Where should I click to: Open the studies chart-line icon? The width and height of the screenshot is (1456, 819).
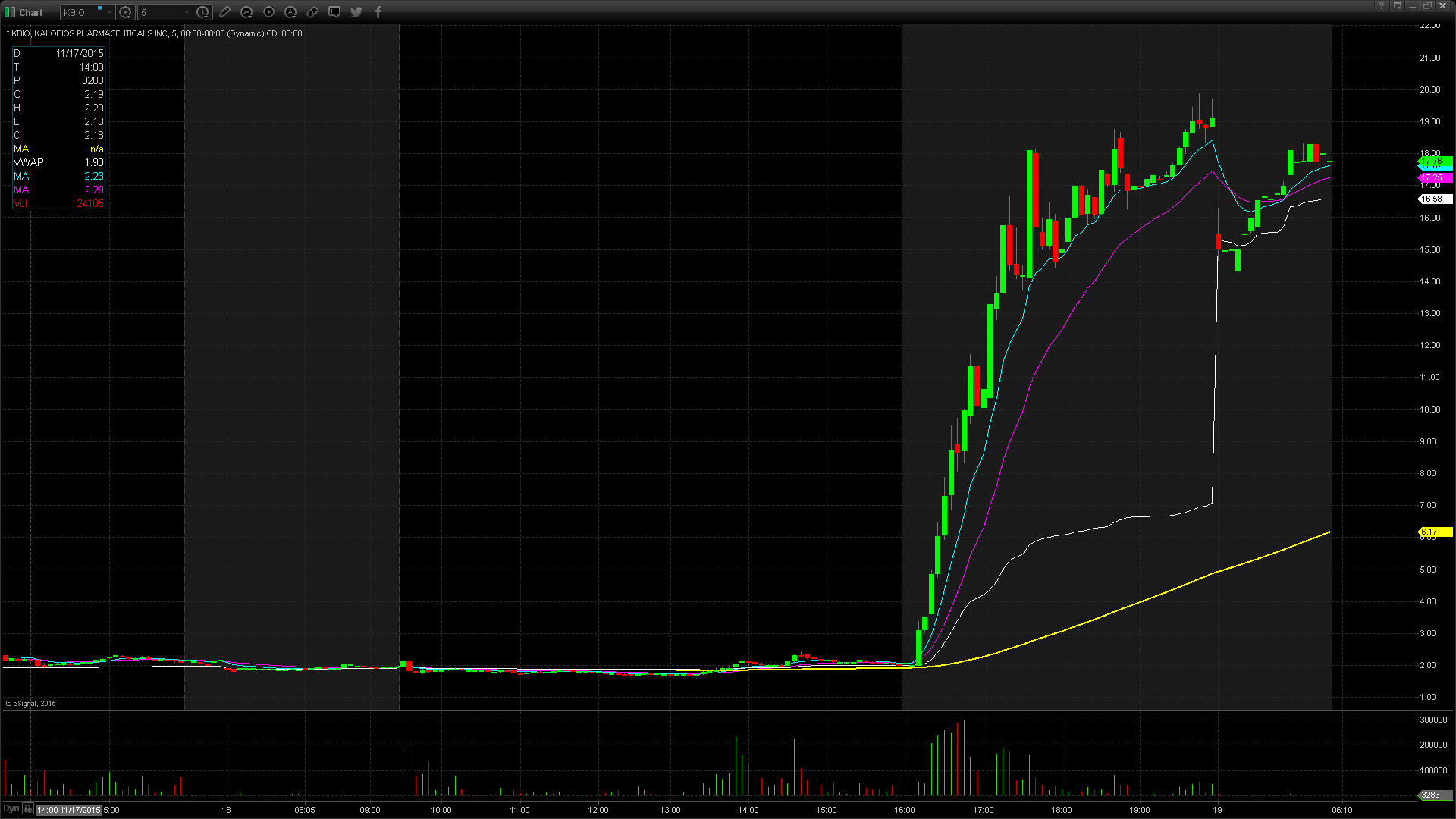coord(246,12)
